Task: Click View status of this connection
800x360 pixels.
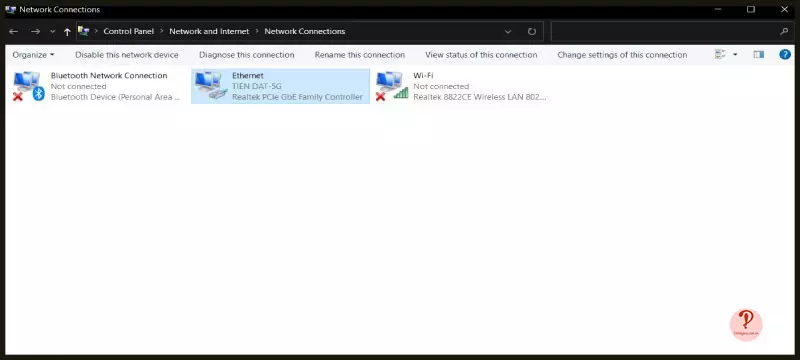Action: (481, 55)
